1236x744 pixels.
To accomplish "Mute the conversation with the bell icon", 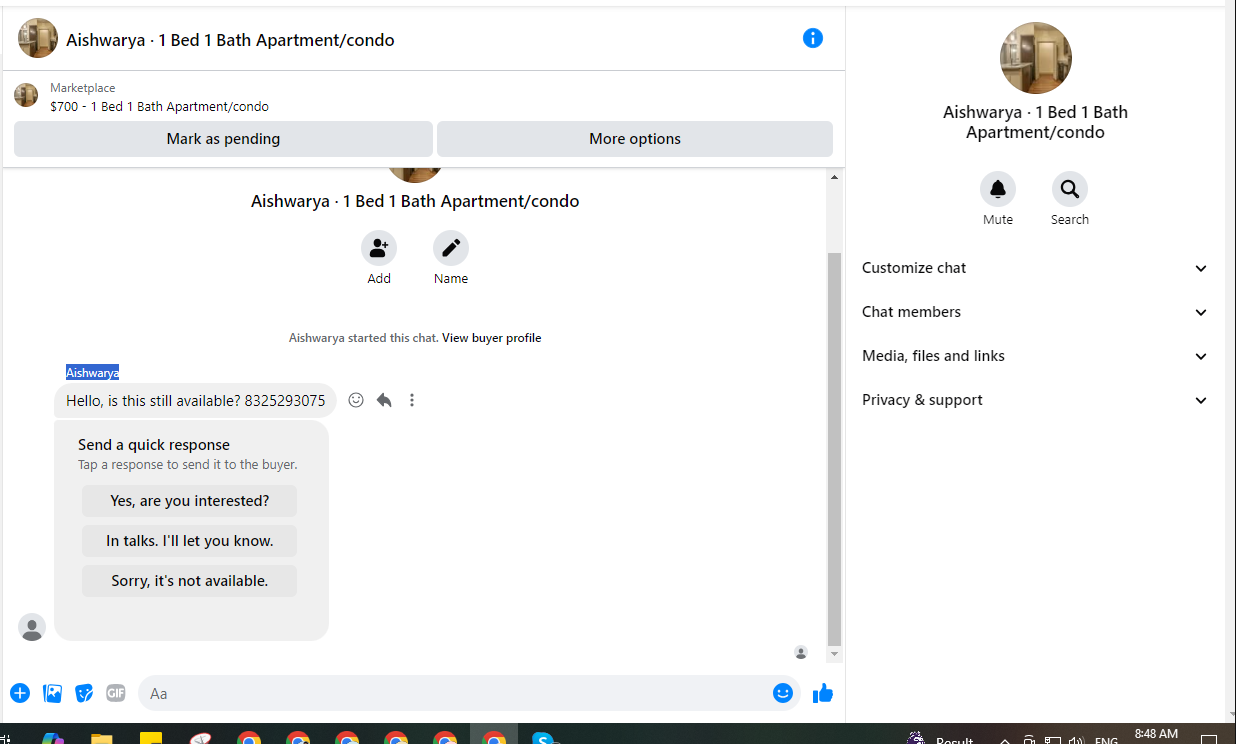I will (x=998, y=189).
